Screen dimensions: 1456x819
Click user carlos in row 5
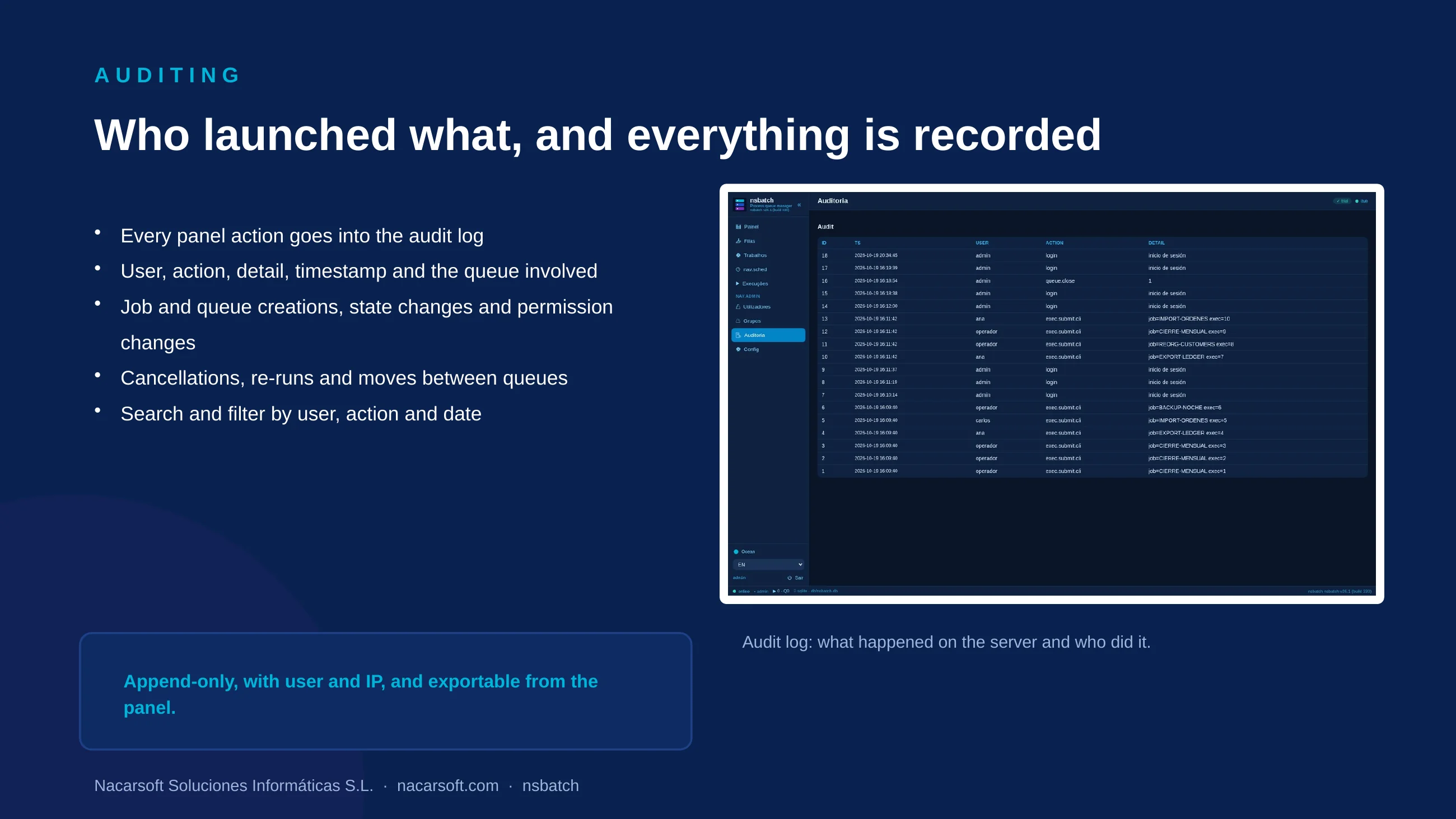(x=982, y=420)
